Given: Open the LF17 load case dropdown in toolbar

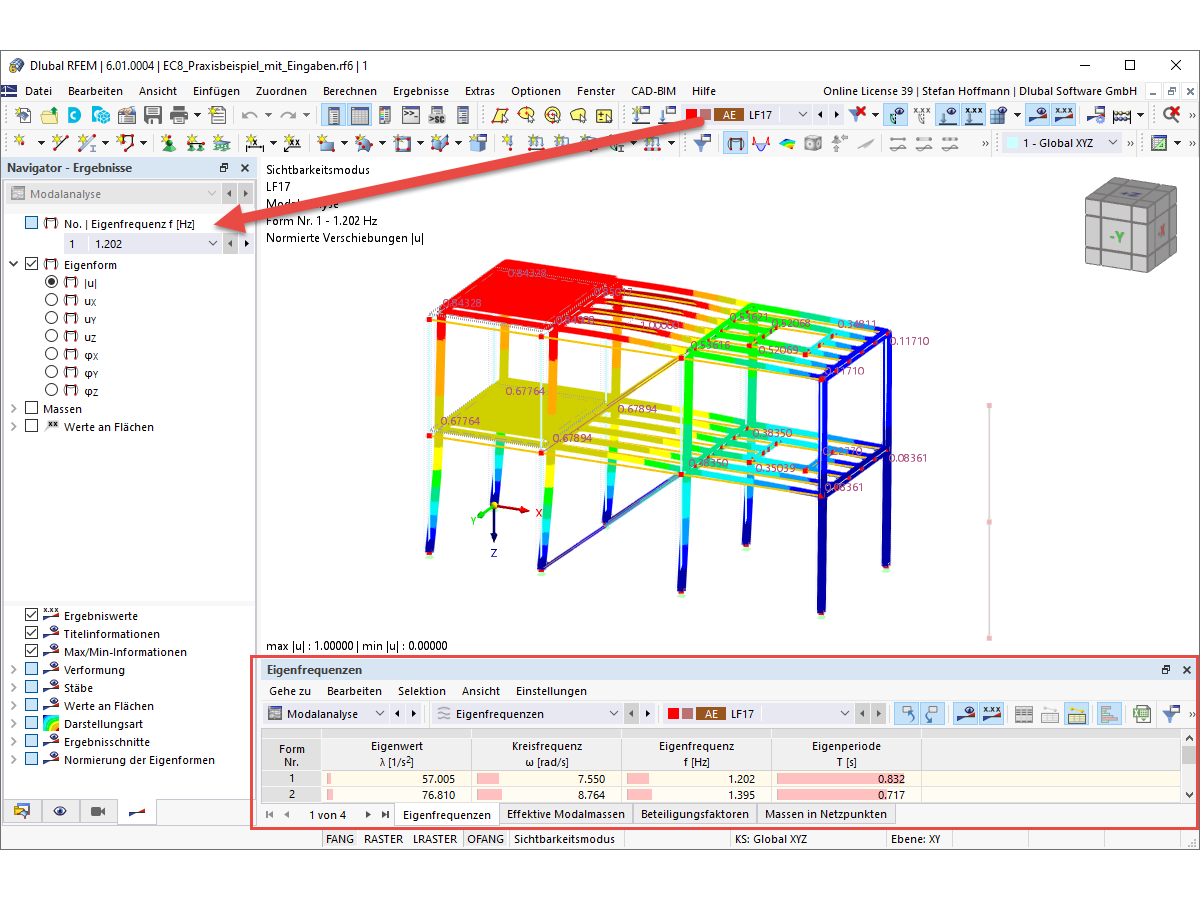Looking at the screenshot, I should [801, 115].
